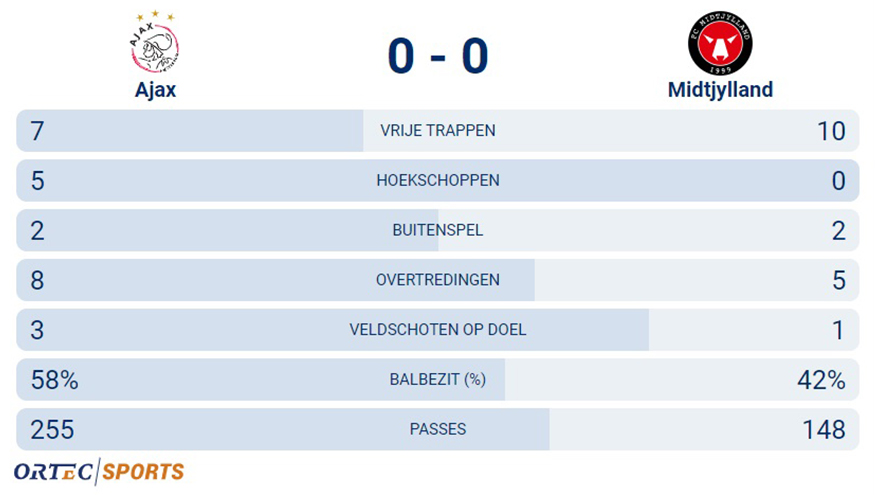The height and width of the screenshot is (495, 880).
Task: Click the ORTEC Sports logo
Action: (x=99, y=471)
